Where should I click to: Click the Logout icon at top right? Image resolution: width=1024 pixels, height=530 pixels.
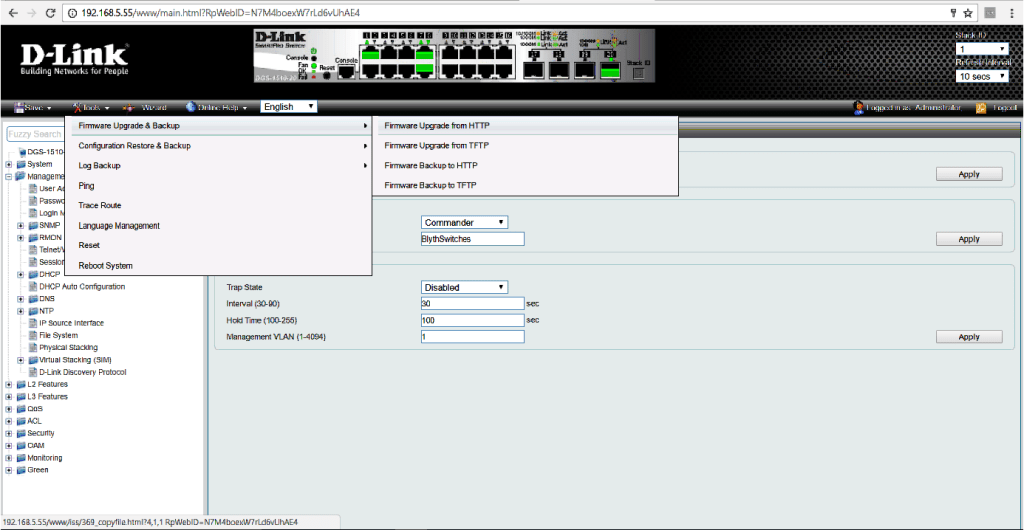(x=982, y=107)
